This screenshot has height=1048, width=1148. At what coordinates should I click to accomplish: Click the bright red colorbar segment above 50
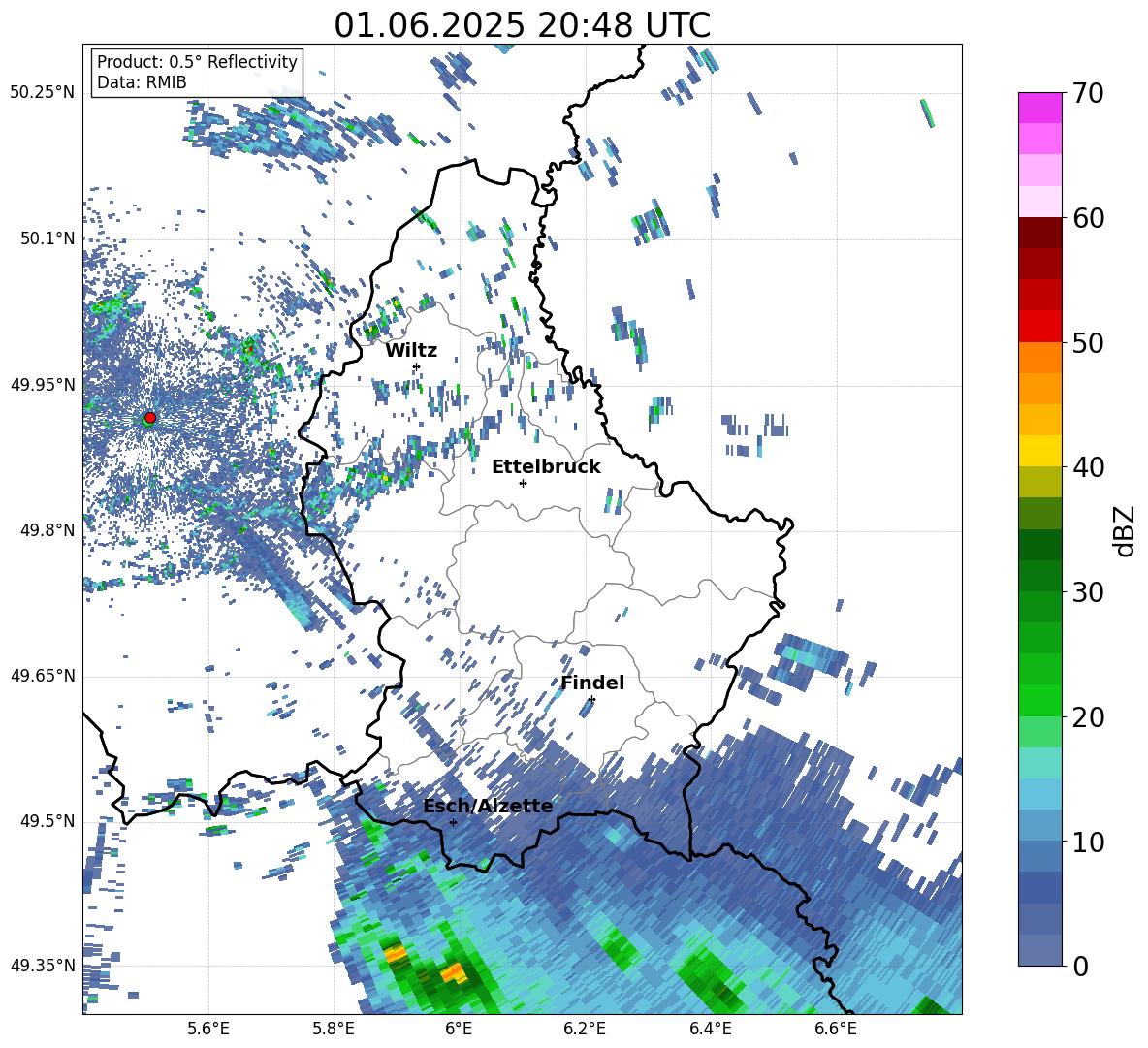1039,327
